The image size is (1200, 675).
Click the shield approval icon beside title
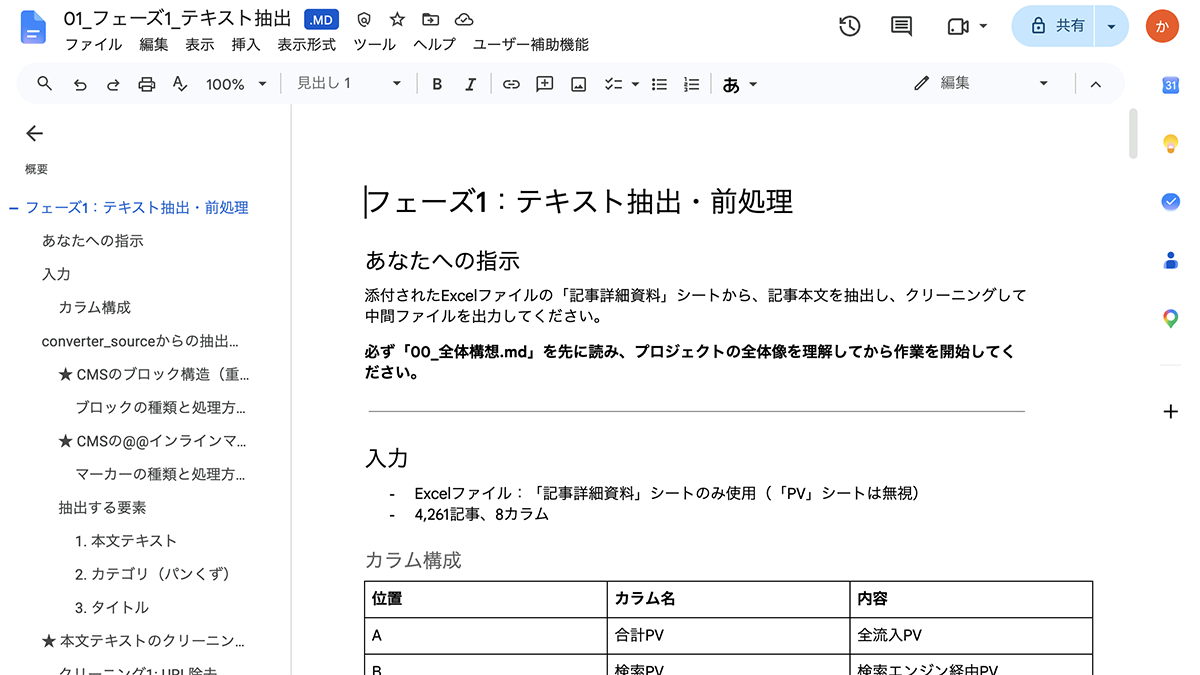coord(364,19)
